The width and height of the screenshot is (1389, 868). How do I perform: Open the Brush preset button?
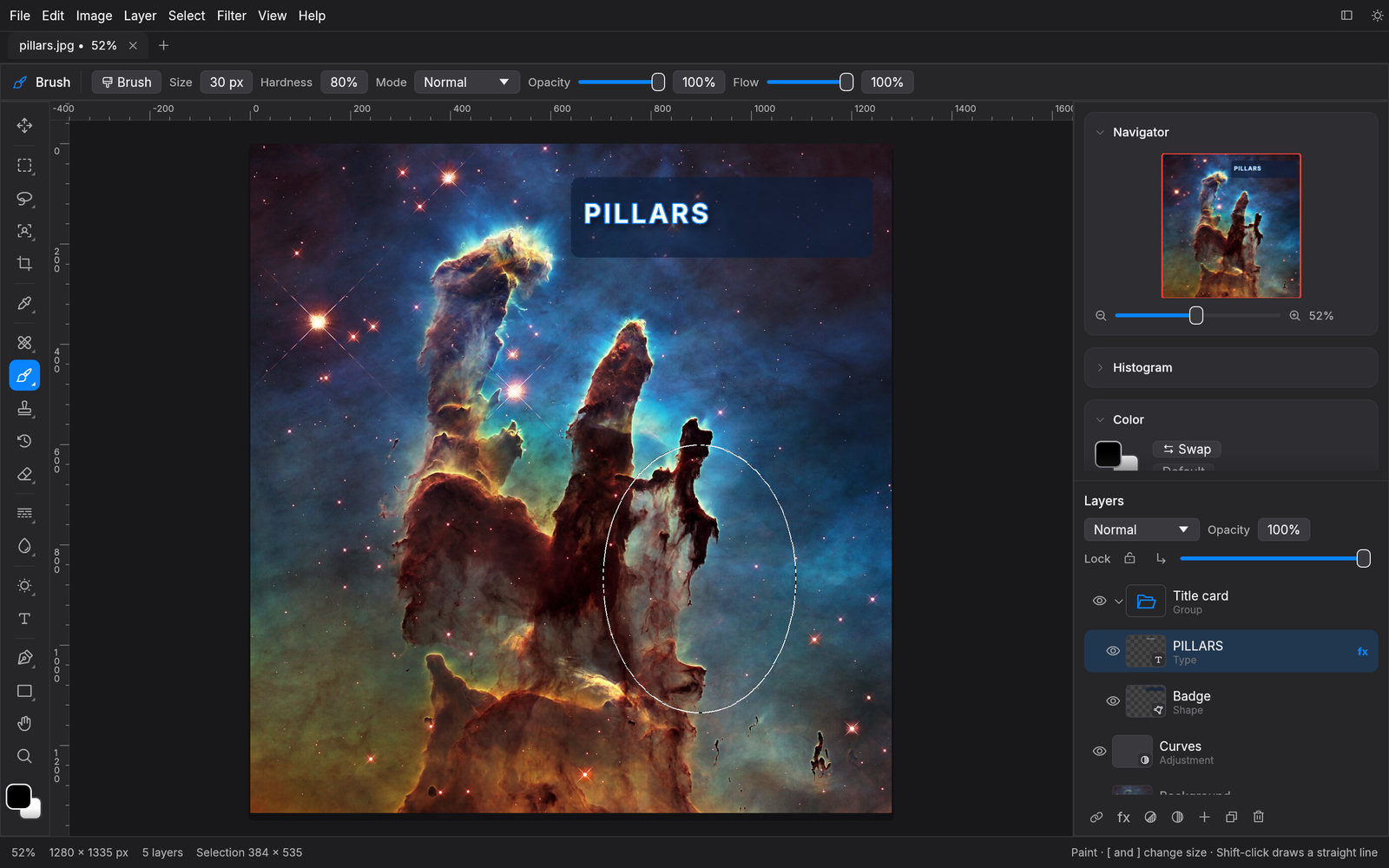[127, 82]
